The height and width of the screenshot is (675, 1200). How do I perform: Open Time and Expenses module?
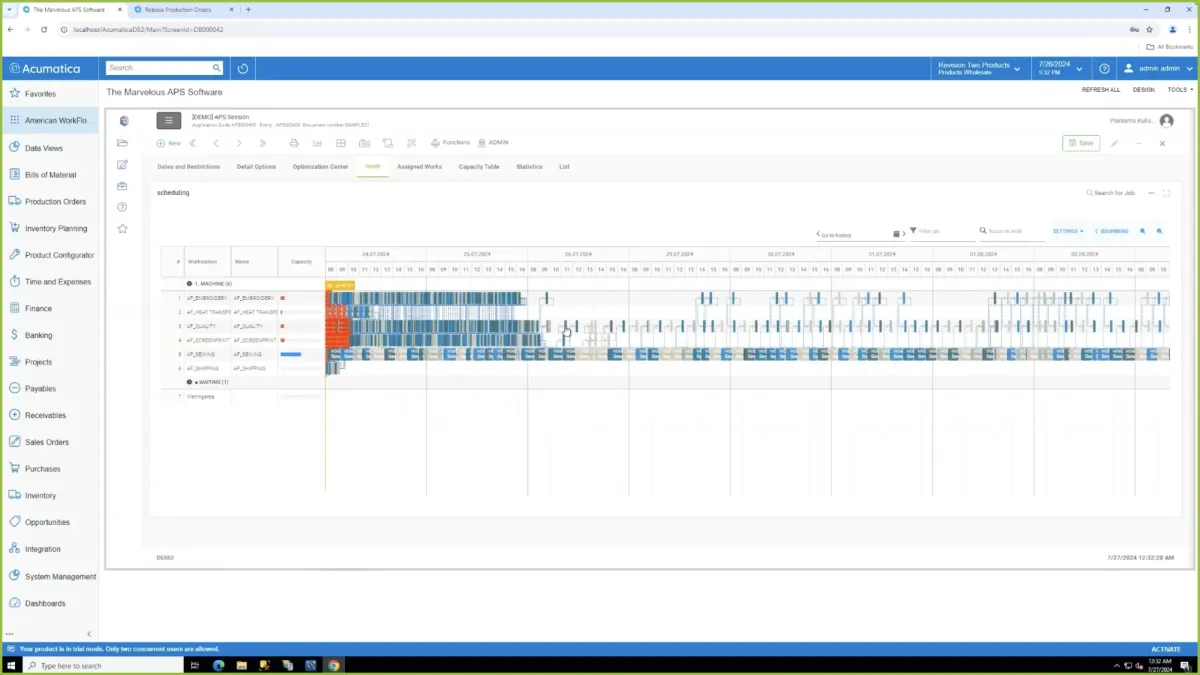pos(49,282)
